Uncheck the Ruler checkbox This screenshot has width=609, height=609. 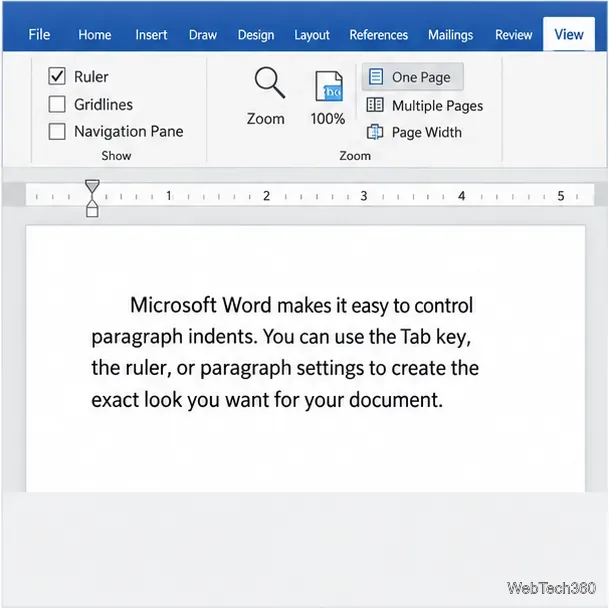click(x=57, y=76)
